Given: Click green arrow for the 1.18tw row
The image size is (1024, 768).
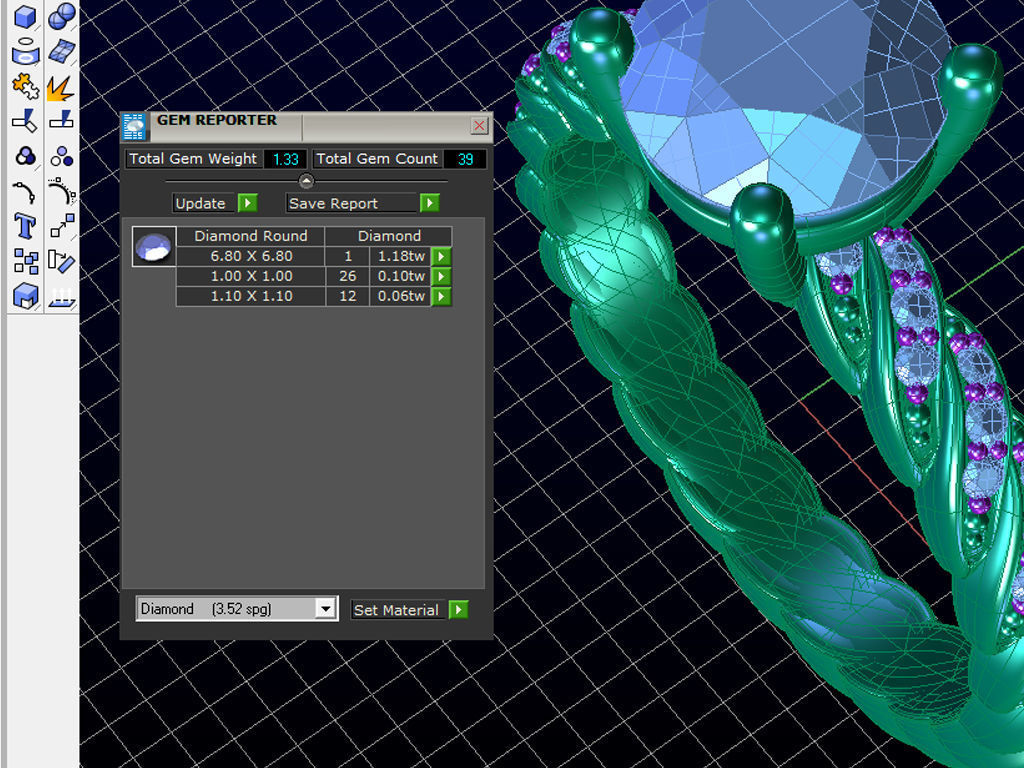Looking at the screenshot, I should click(x=441, y=257).
